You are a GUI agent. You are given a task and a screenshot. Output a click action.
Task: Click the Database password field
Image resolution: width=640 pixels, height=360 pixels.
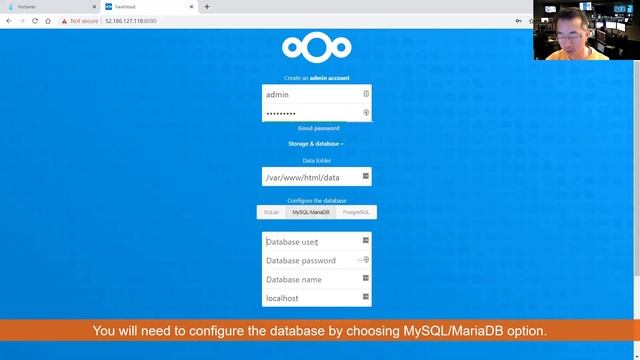click(x=317, y=260)
